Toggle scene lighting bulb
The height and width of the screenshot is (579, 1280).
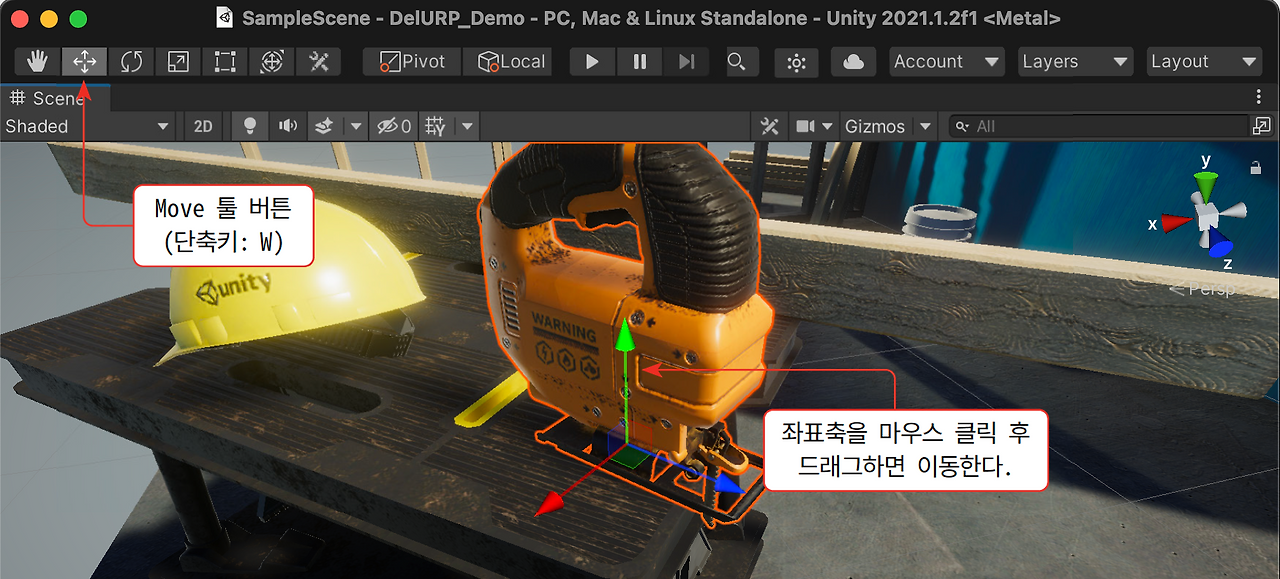pos(250,126)
